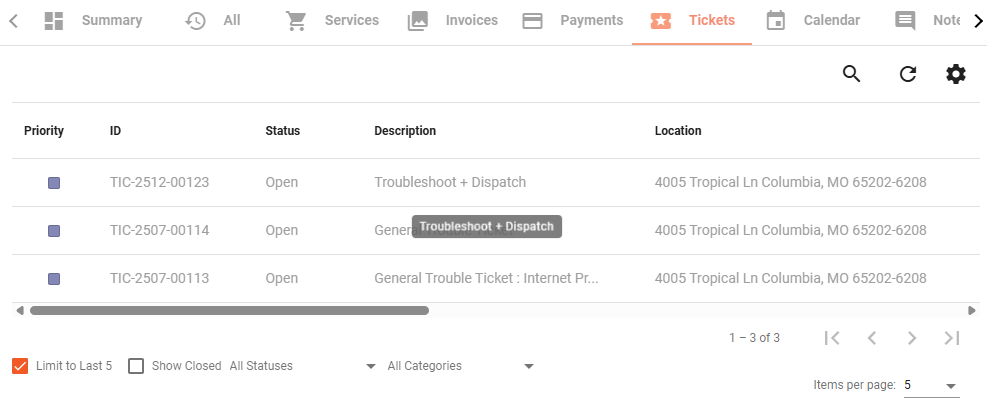Screen dimensions: 987x415
Task: Switch to the Invoices tab
Action: coord(453,21)
